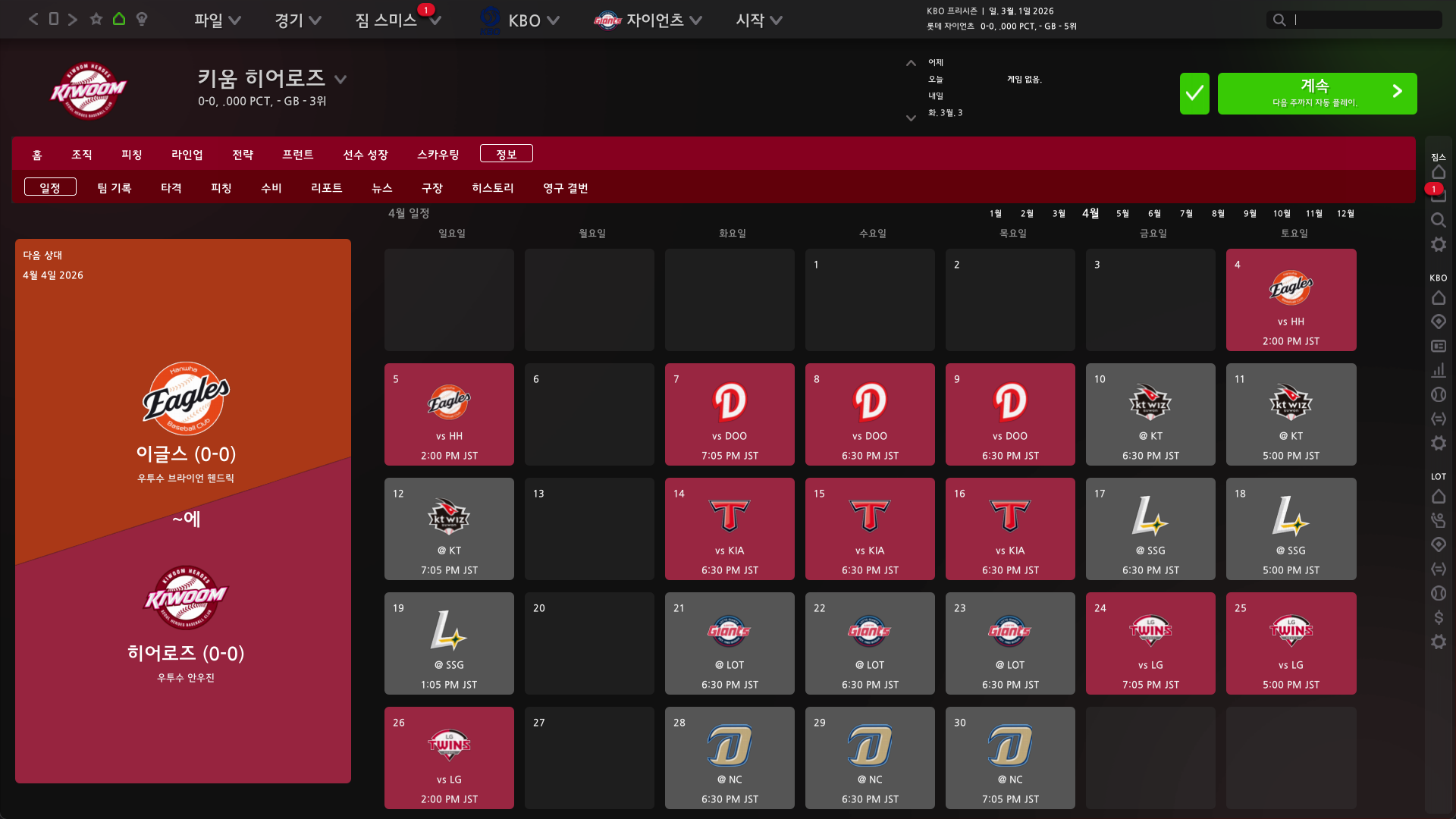Click the KBO standings bar chart icon

coord(1438,370)
